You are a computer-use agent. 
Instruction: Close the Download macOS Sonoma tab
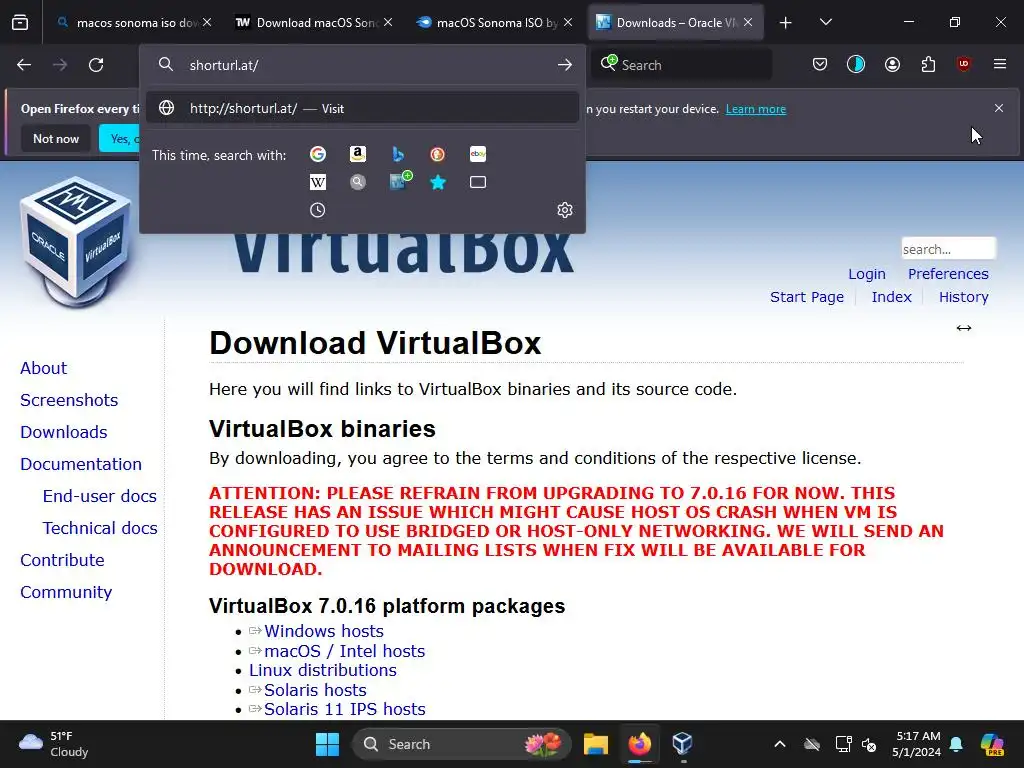coord(388,22)
